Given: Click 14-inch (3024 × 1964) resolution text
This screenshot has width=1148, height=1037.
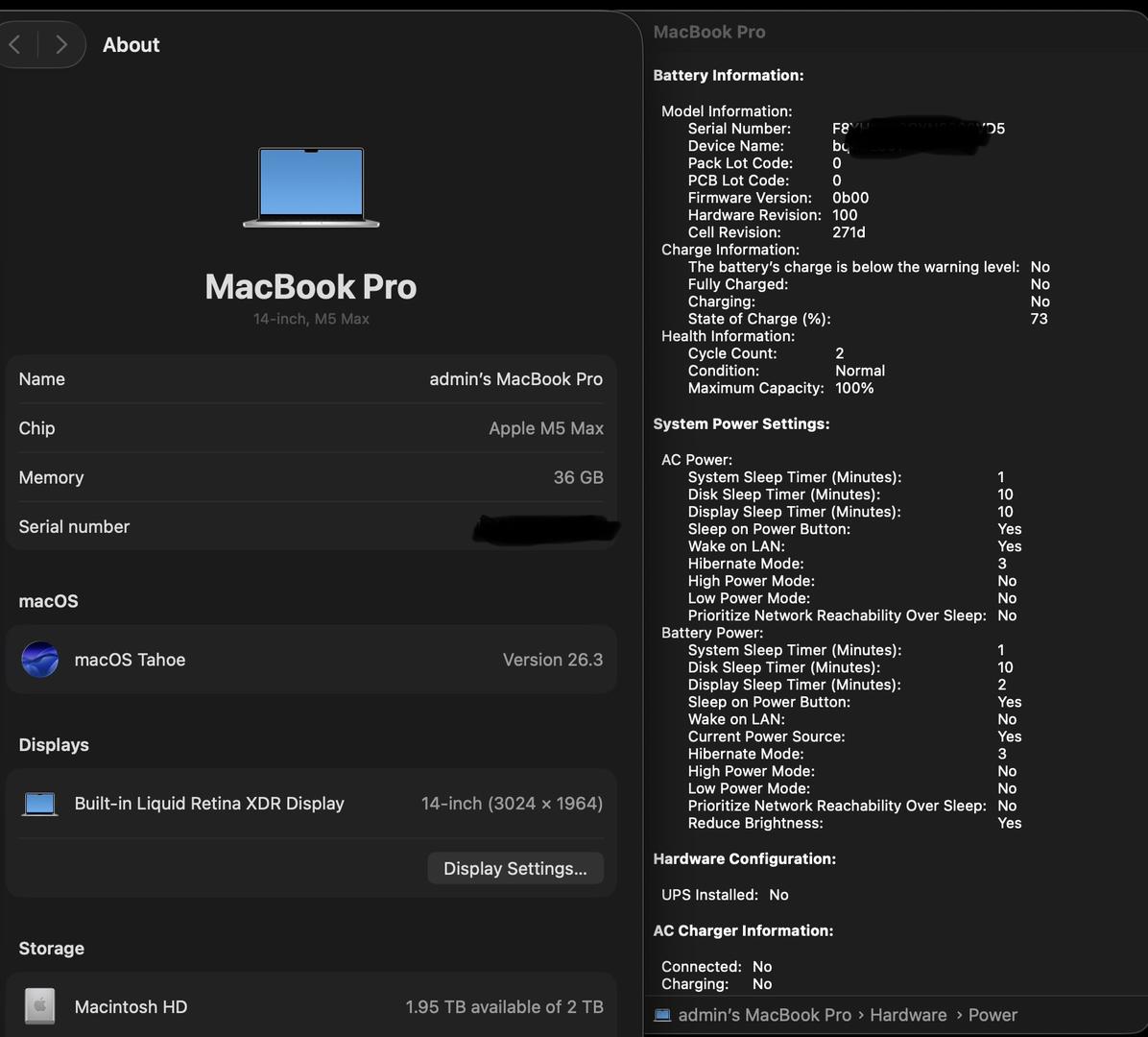Looking at the screenshot, I should coord(512,804).
